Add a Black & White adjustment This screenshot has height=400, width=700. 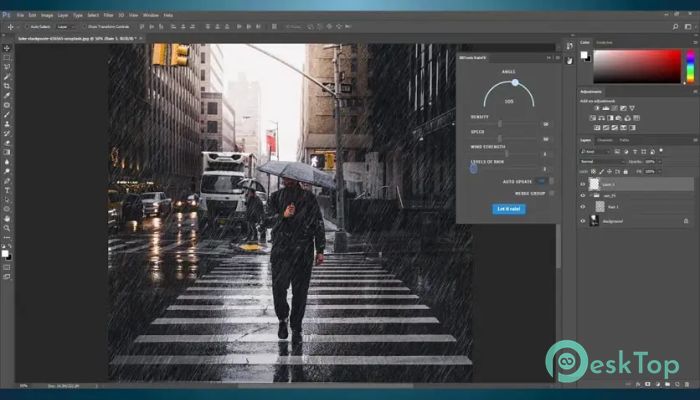610,118
